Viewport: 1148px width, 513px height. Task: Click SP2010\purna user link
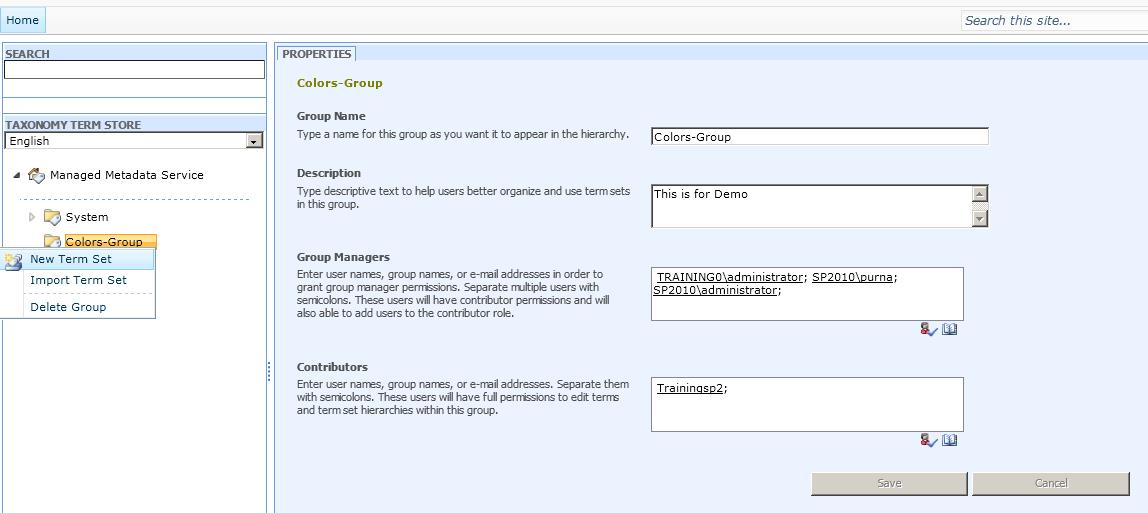[852, 277]
